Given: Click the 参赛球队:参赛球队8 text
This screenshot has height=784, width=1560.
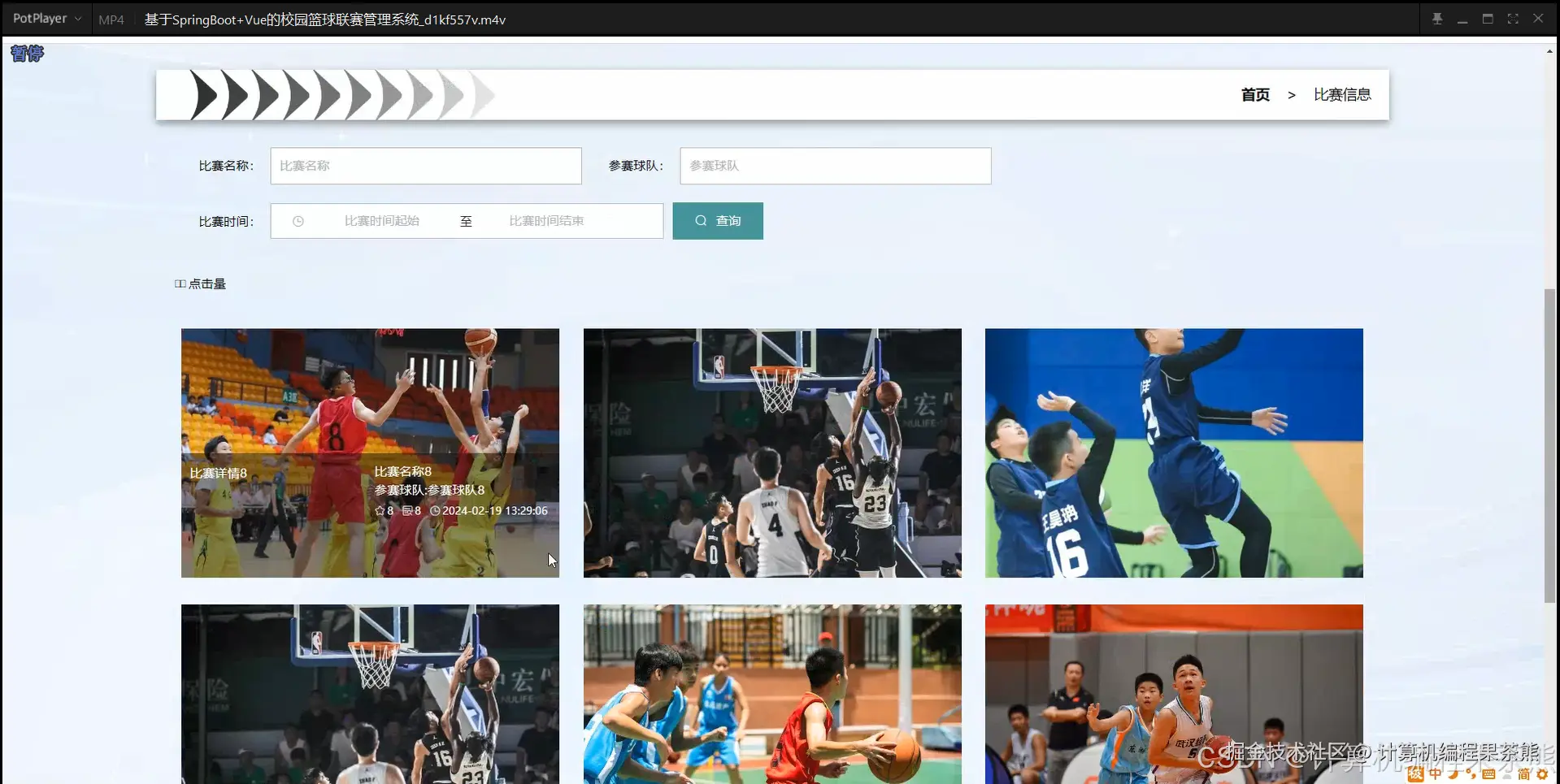Looking at the screenshot, I should coord(429,490).
